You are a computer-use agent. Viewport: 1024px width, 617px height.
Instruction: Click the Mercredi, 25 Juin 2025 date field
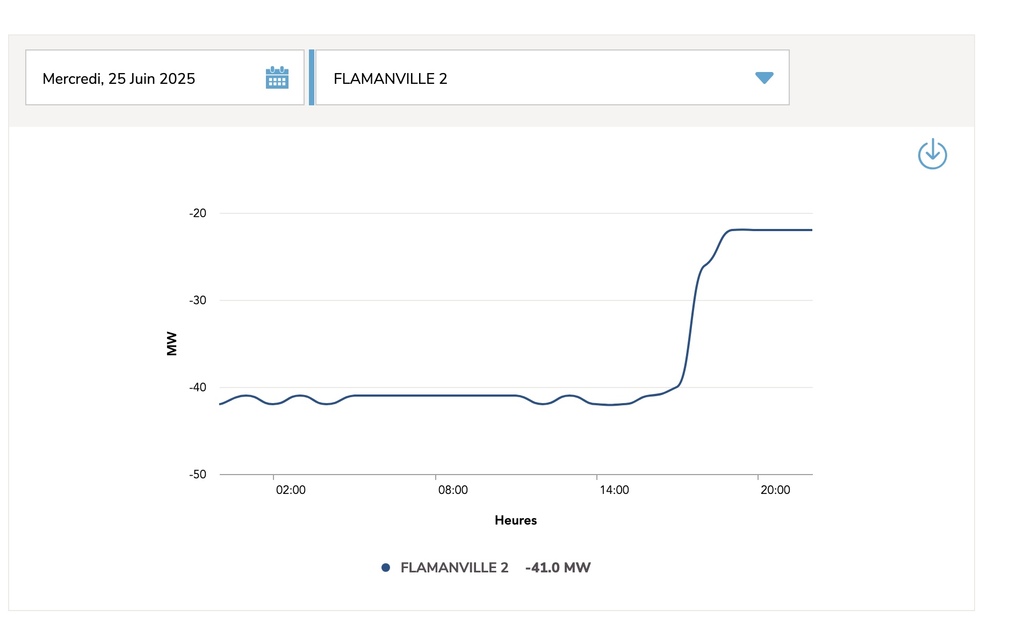click(165, 78)
